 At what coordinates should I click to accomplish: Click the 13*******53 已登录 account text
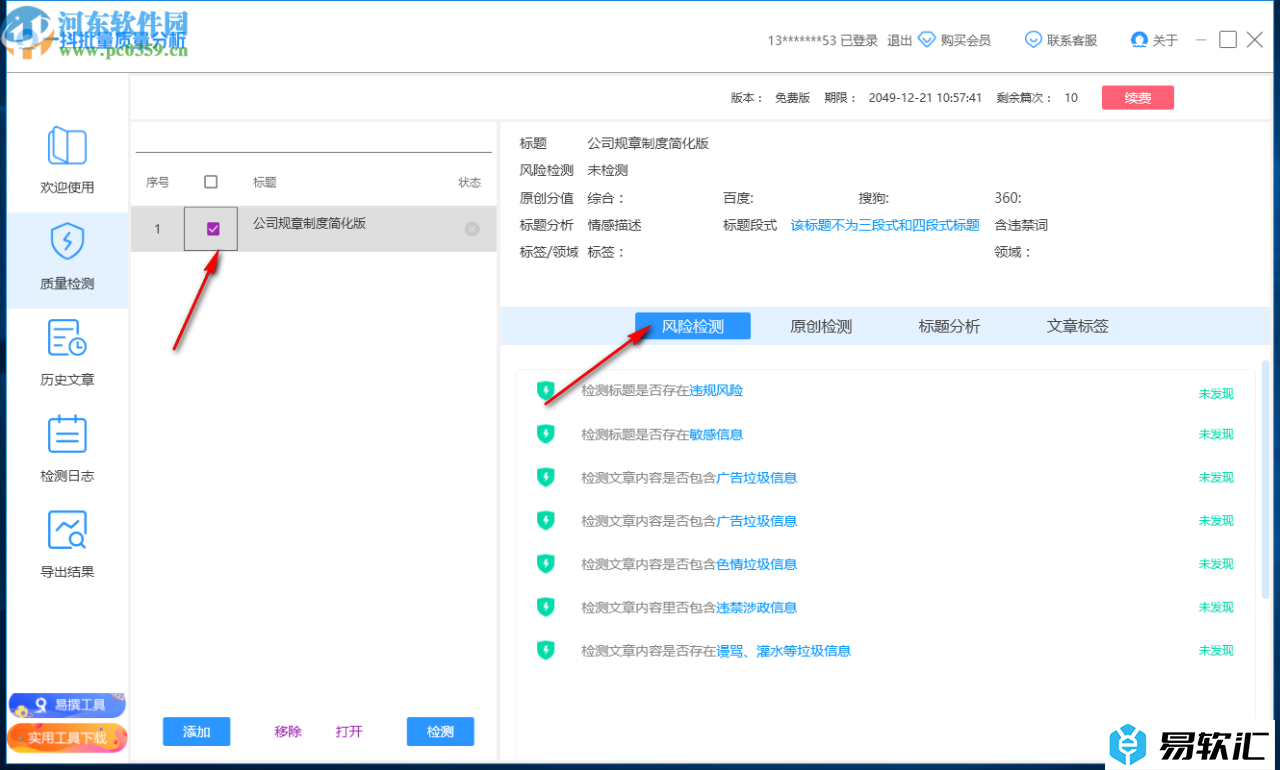822,40
